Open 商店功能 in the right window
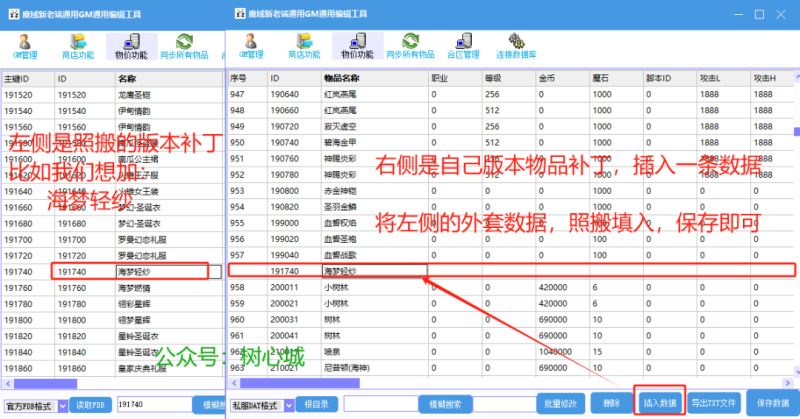 (x=304, y=46)
